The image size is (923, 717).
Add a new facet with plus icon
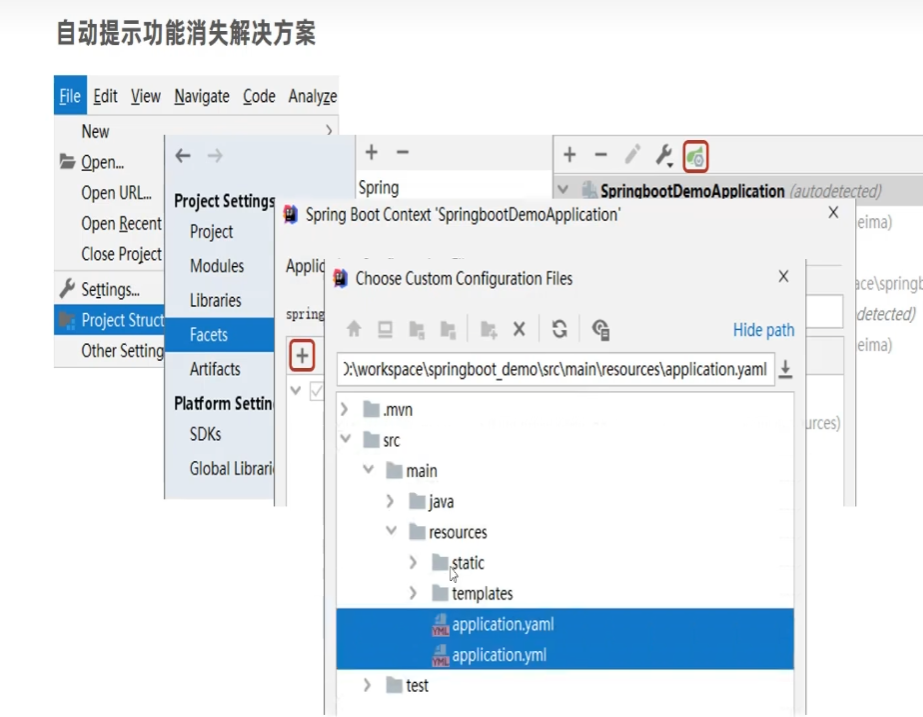coord(371,152)
